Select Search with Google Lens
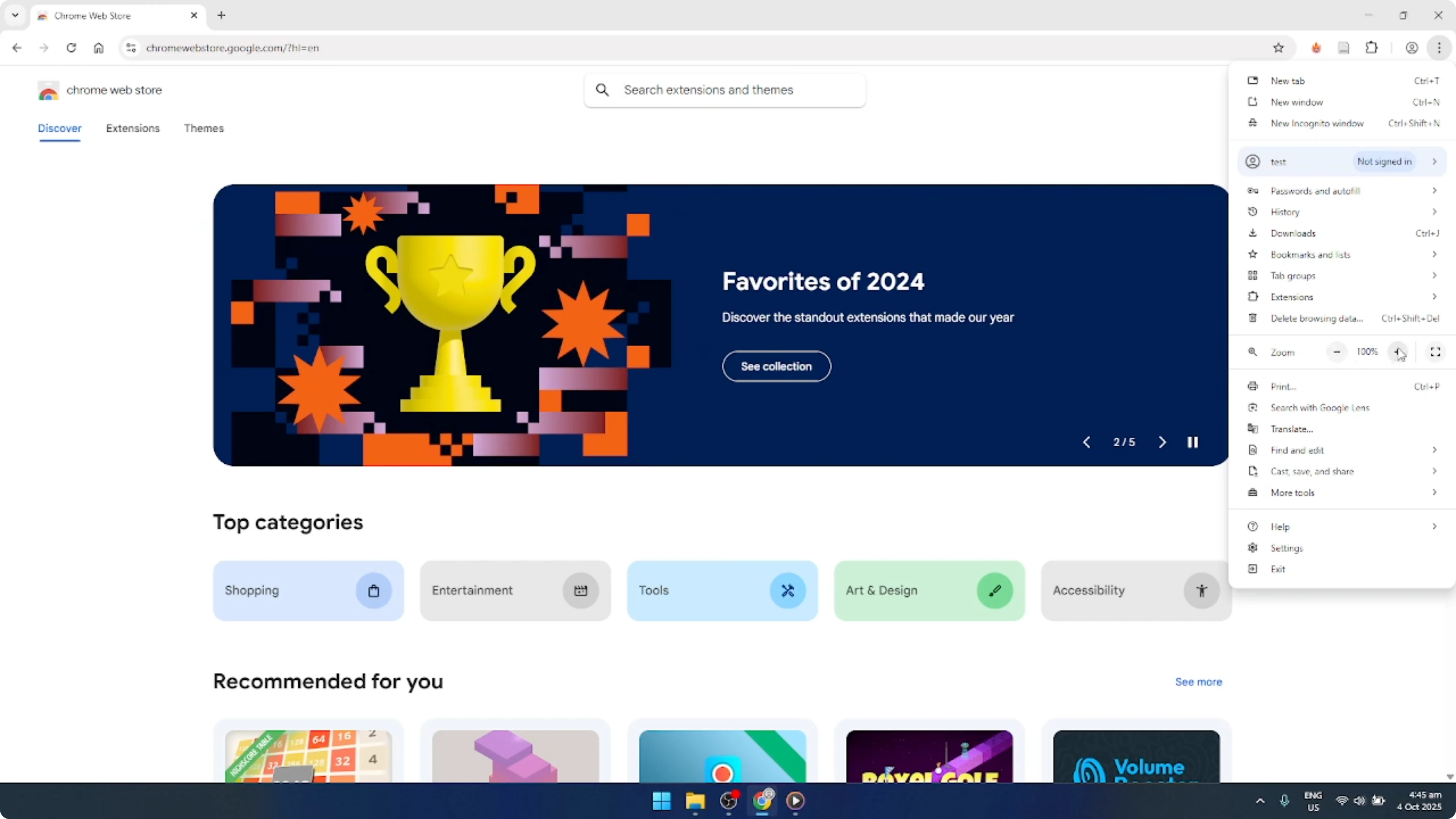1456x819 pixels. 1342,408
